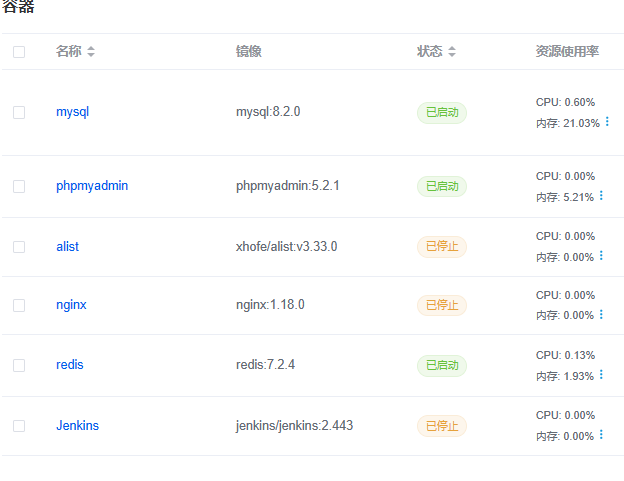This screenshot has width=624, height=481.
Task: Select the Jenkins container checkbox
Action: (19, 426)
